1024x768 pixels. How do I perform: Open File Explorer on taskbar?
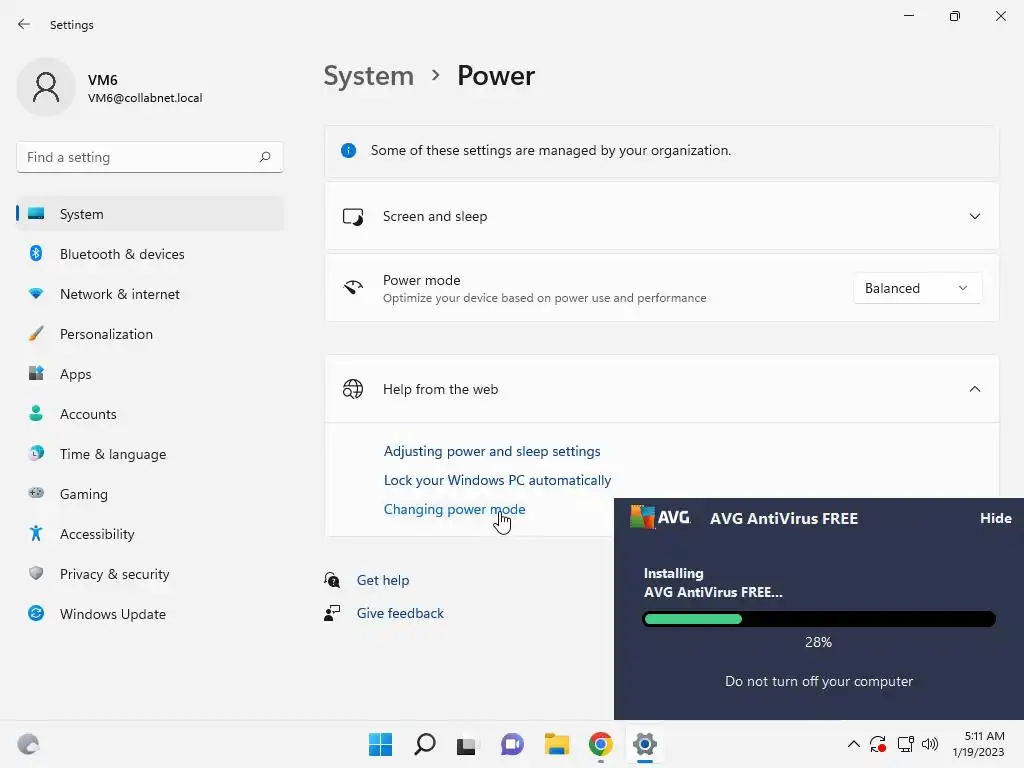[x=556, y=744]
